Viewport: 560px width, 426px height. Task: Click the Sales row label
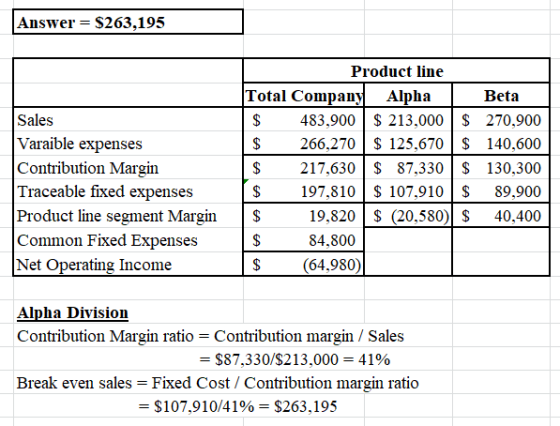[35, 120]
